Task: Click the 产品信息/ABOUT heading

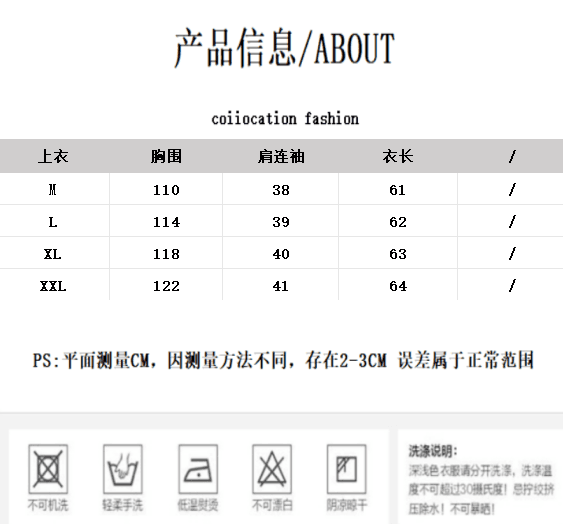Action: 285,48
